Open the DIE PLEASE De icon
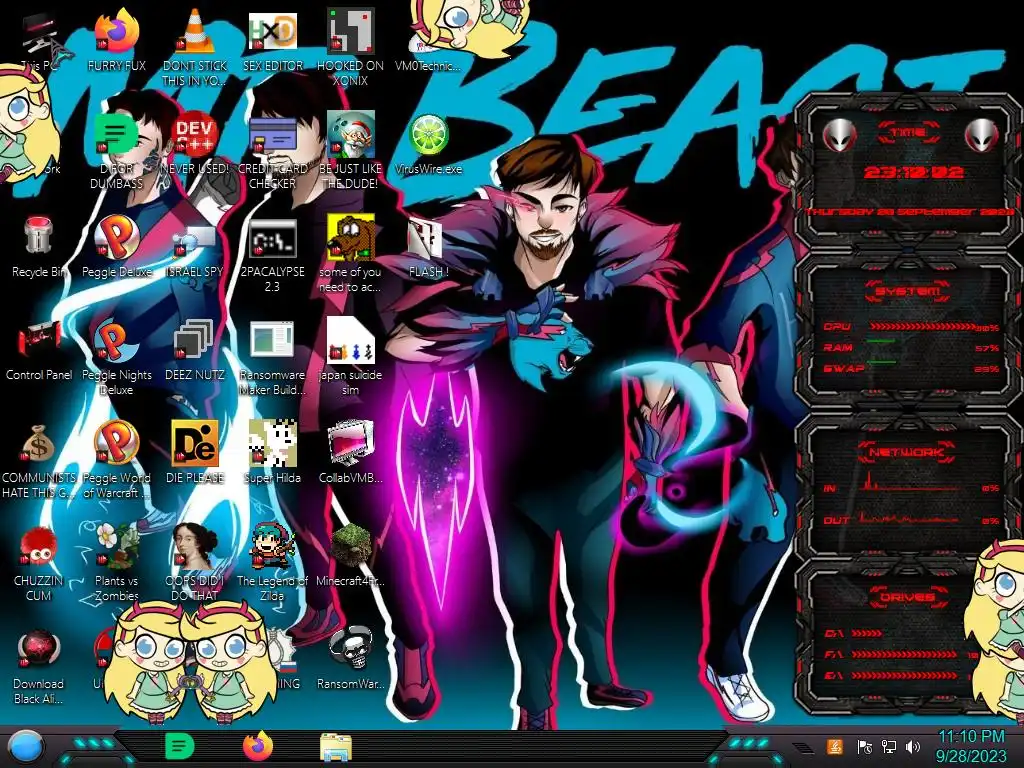Image resolution: width=1024 pixels, height=768 pixels. 195,443
